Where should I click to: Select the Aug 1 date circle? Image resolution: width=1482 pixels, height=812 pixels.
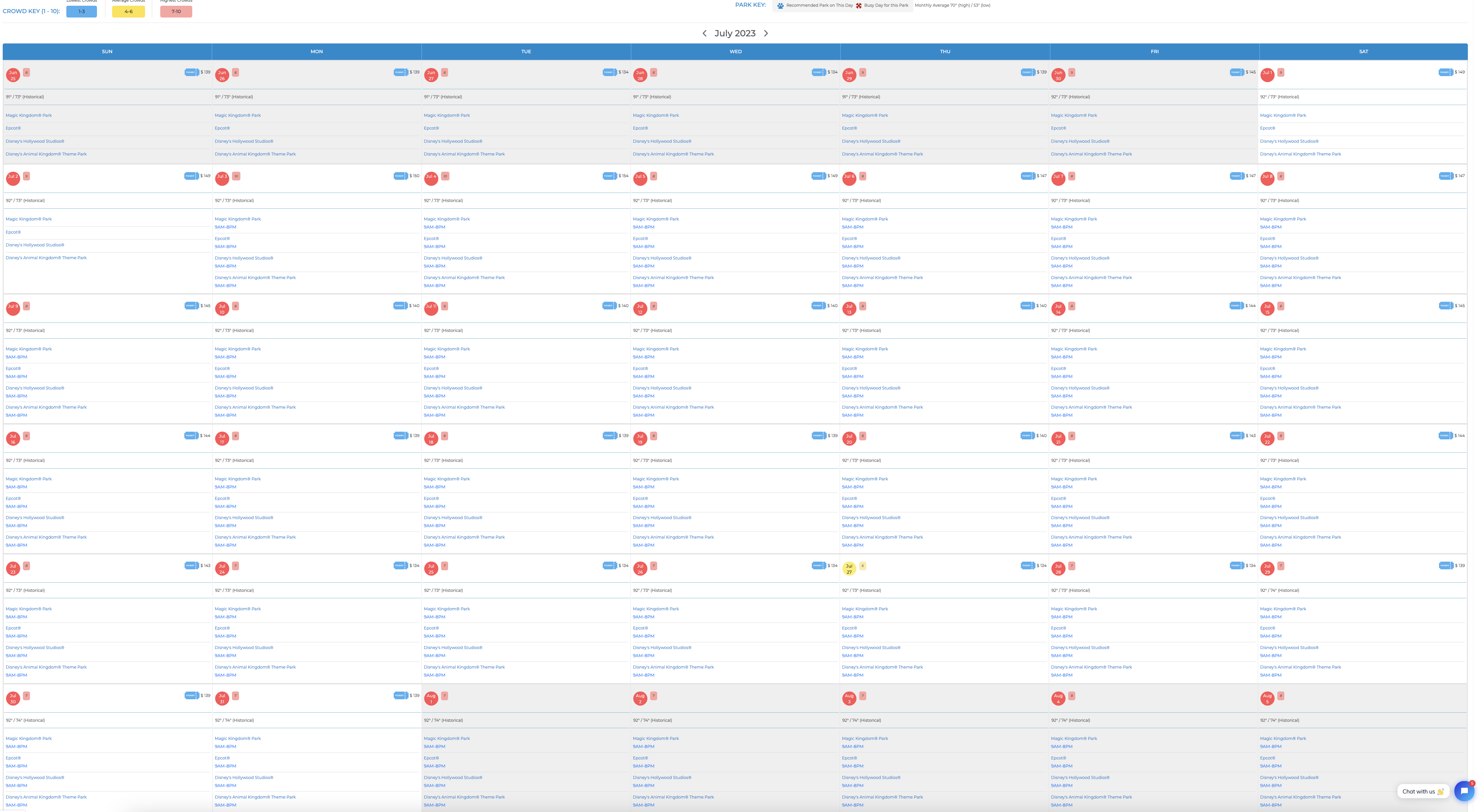(431, 699)
